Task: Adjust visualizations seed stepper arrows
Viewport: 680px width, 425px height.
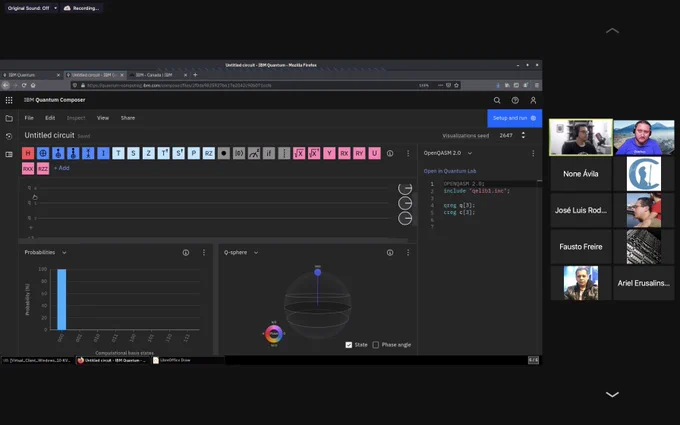Action: (523, 135)
